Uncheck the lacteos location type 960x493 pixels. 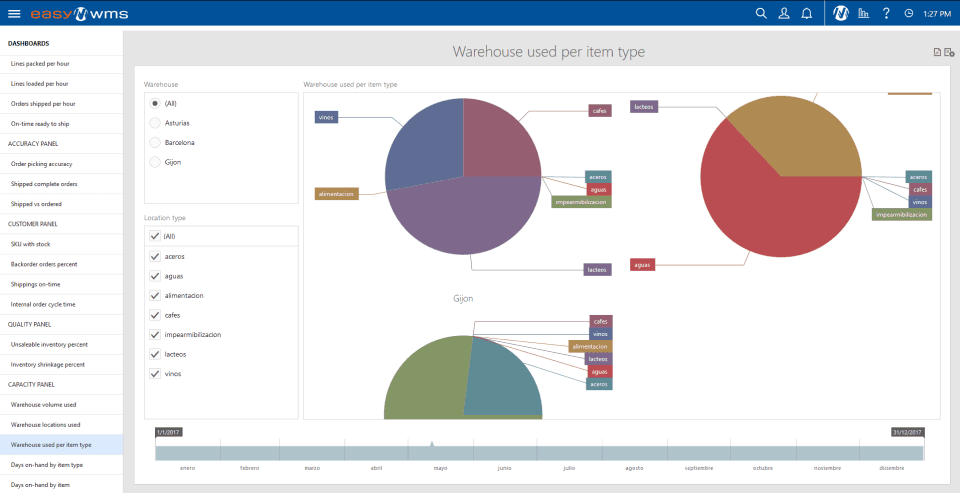pyautogui.click(x=155, y=354)
